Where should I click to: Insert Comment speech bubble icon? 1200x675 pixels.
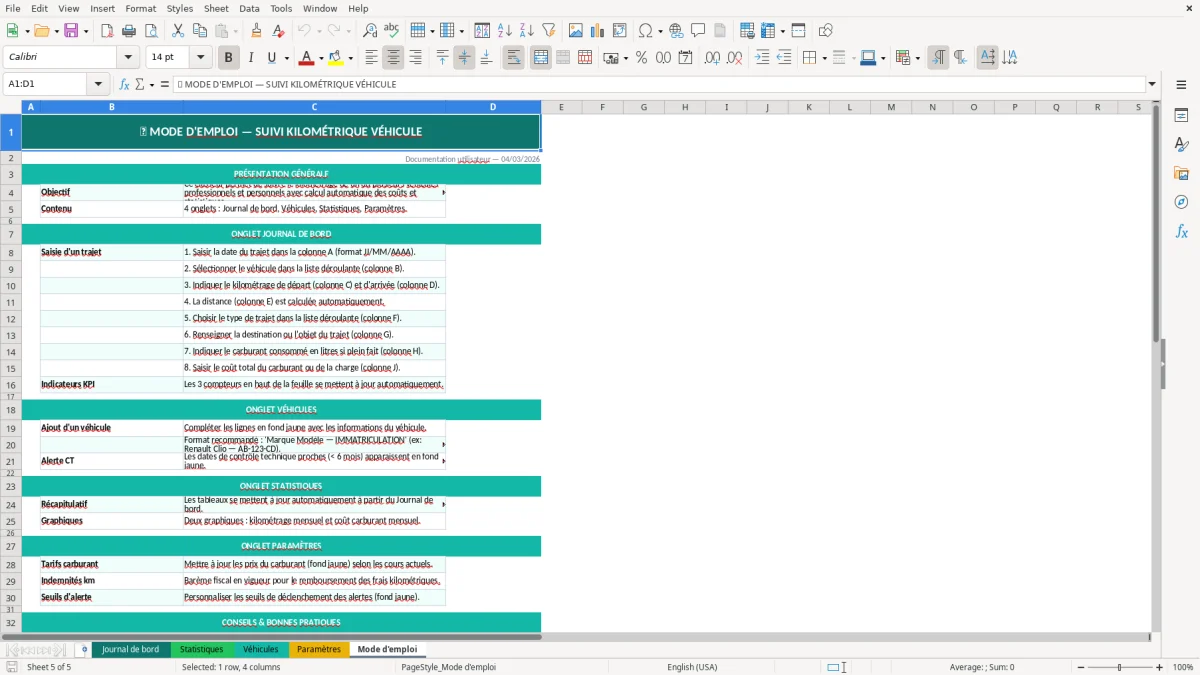click(698, 31)
